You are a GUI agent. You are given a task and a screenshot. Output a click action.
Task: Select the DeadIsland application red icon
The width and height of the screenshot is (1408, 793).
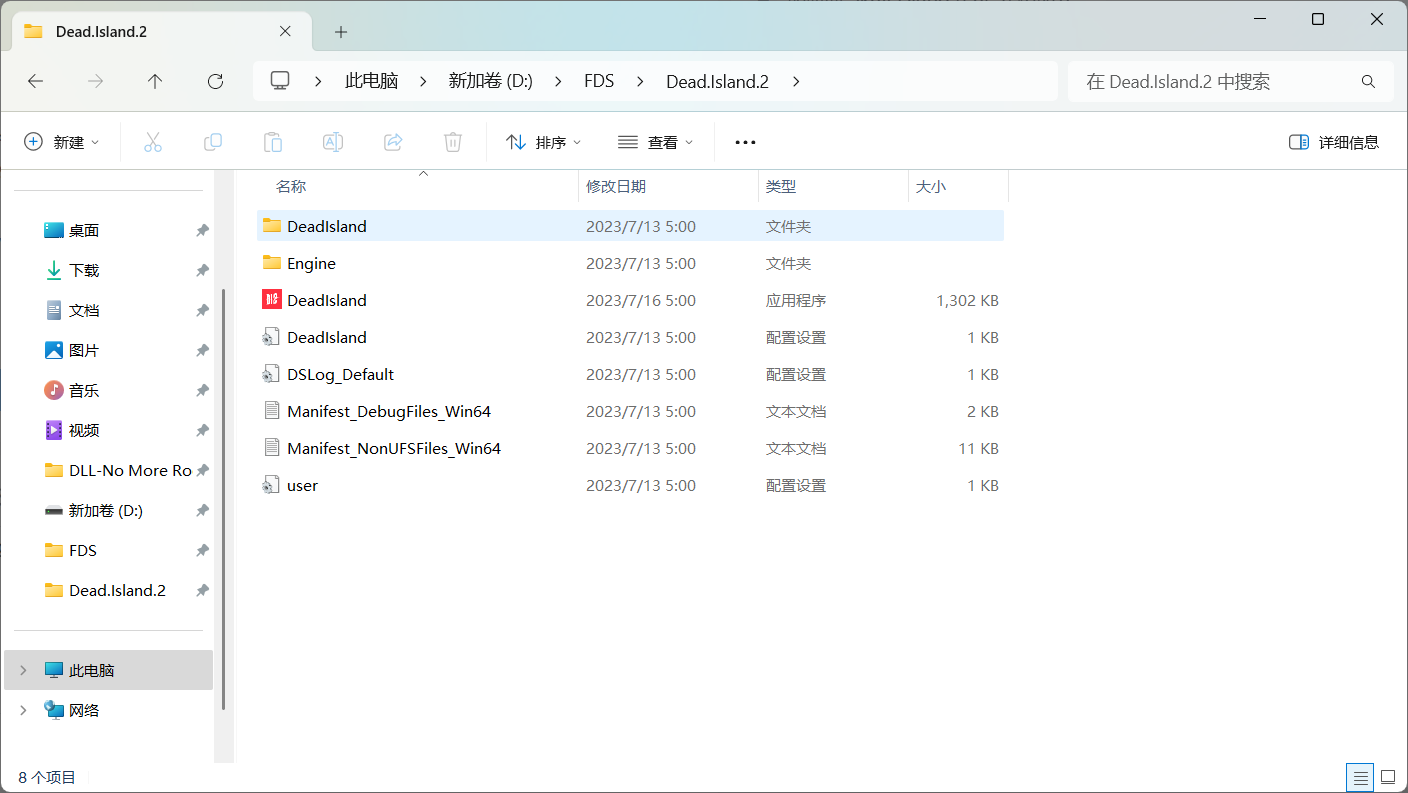click(x=272, y=299)
